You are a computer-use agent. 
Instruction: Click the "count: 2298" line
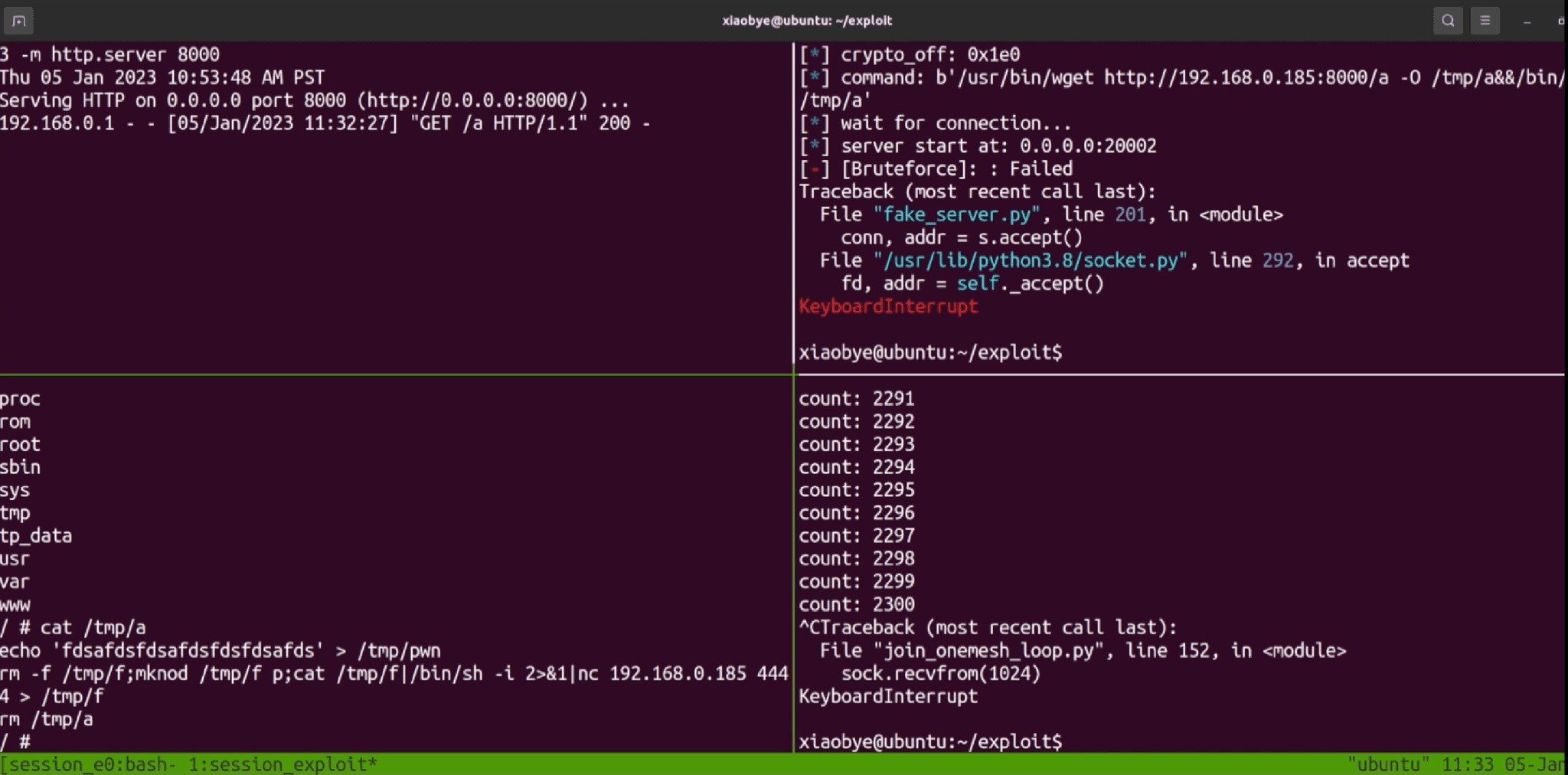[857, 558]
